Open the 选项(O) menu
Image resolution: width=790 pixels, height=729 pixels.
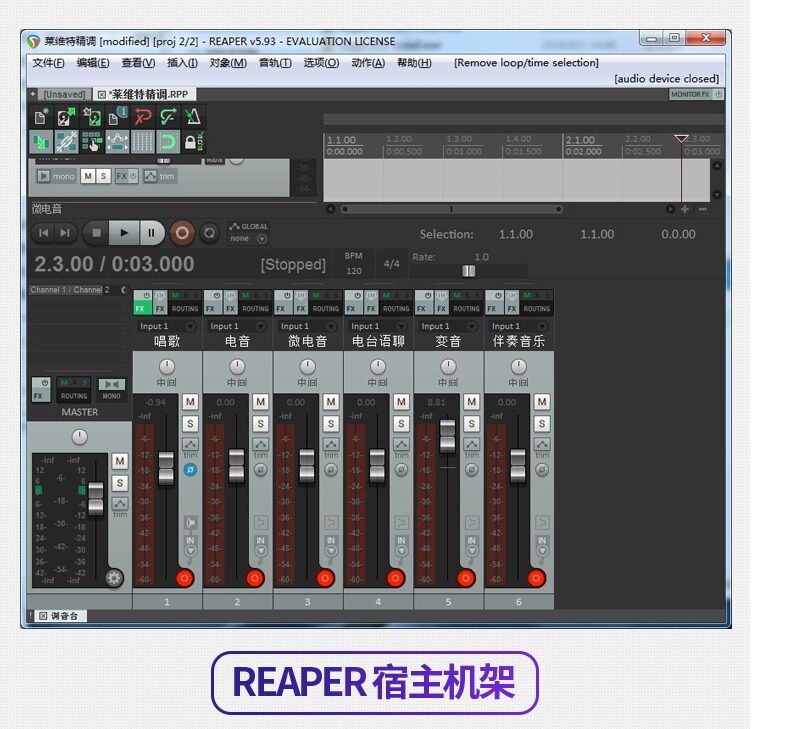click(x=321, y=63)
